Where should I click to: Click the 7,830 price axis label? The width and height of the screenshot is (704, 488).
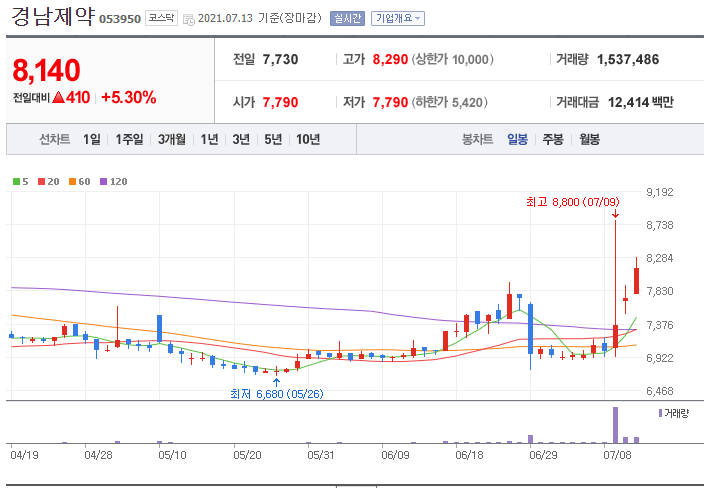pyautogui.click(x=660, y=291)
